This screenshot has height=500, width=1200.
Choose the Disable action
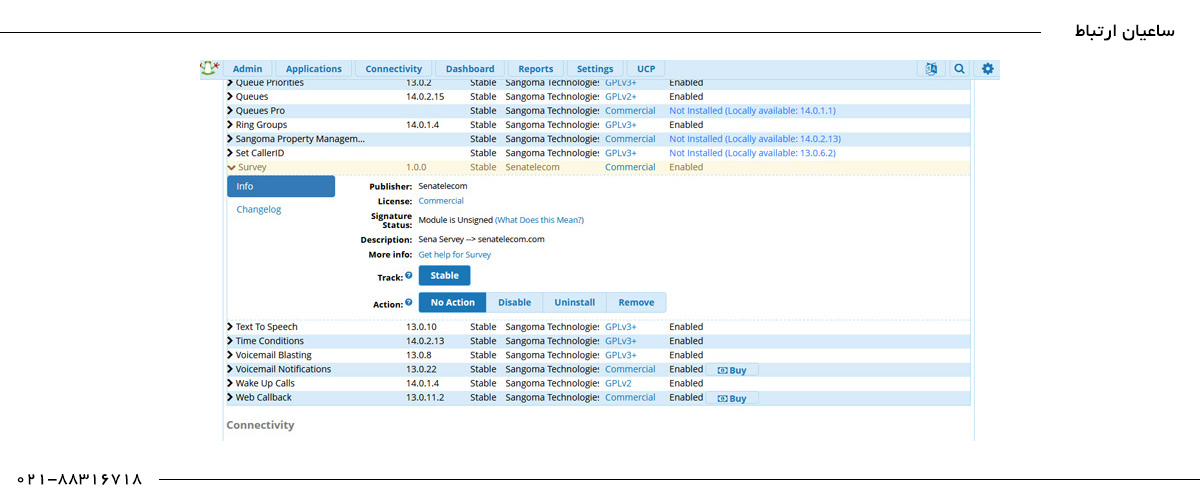tap(515, 302)
